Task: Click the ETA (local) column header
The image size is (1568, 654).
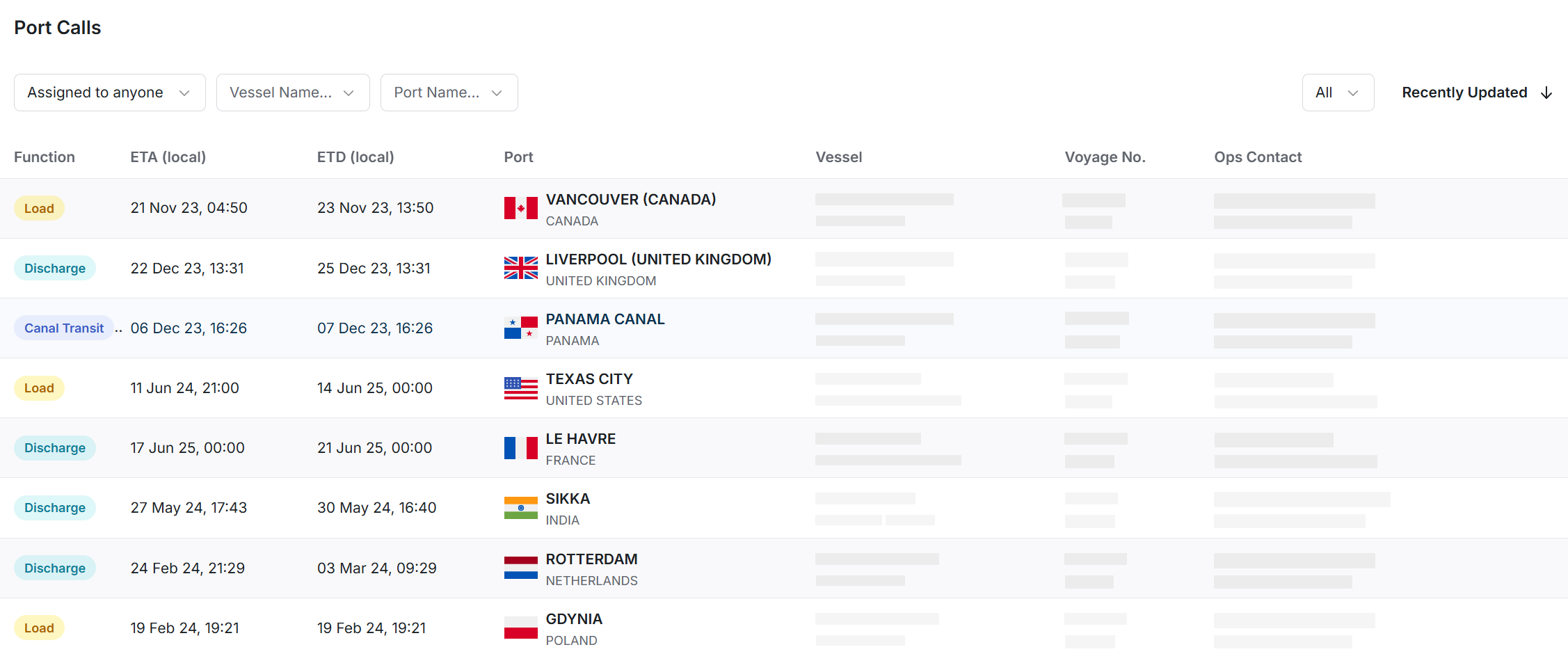Action: (168, 157)
